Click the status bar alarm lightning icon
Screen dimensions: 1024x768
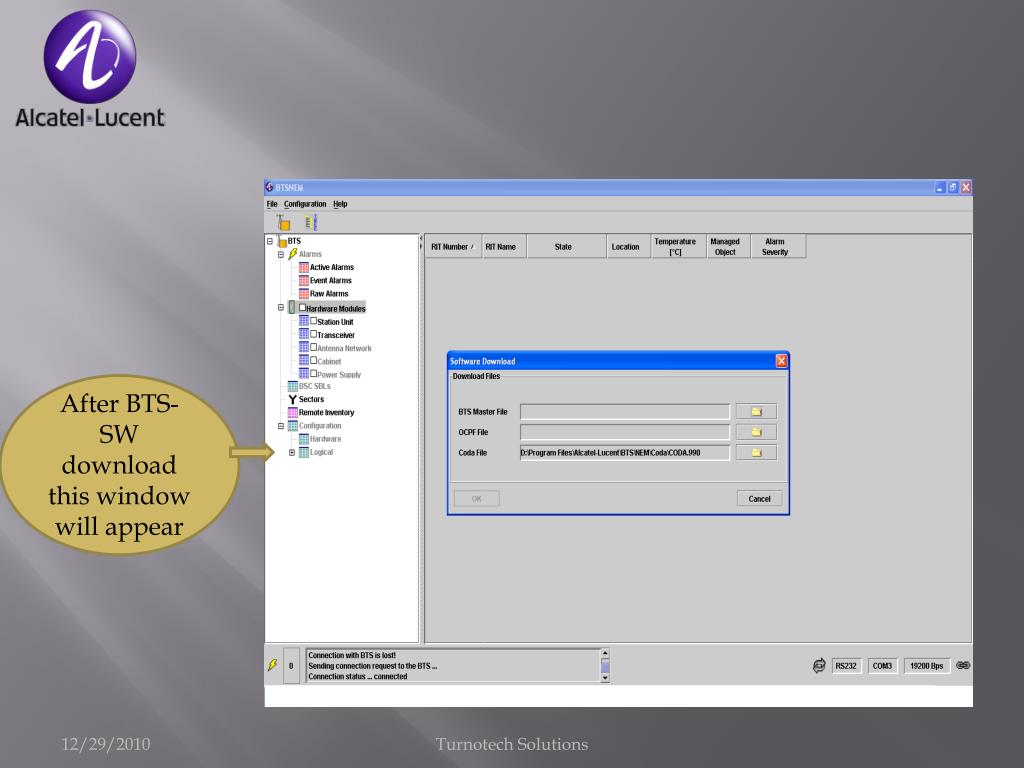pos(273,665)
